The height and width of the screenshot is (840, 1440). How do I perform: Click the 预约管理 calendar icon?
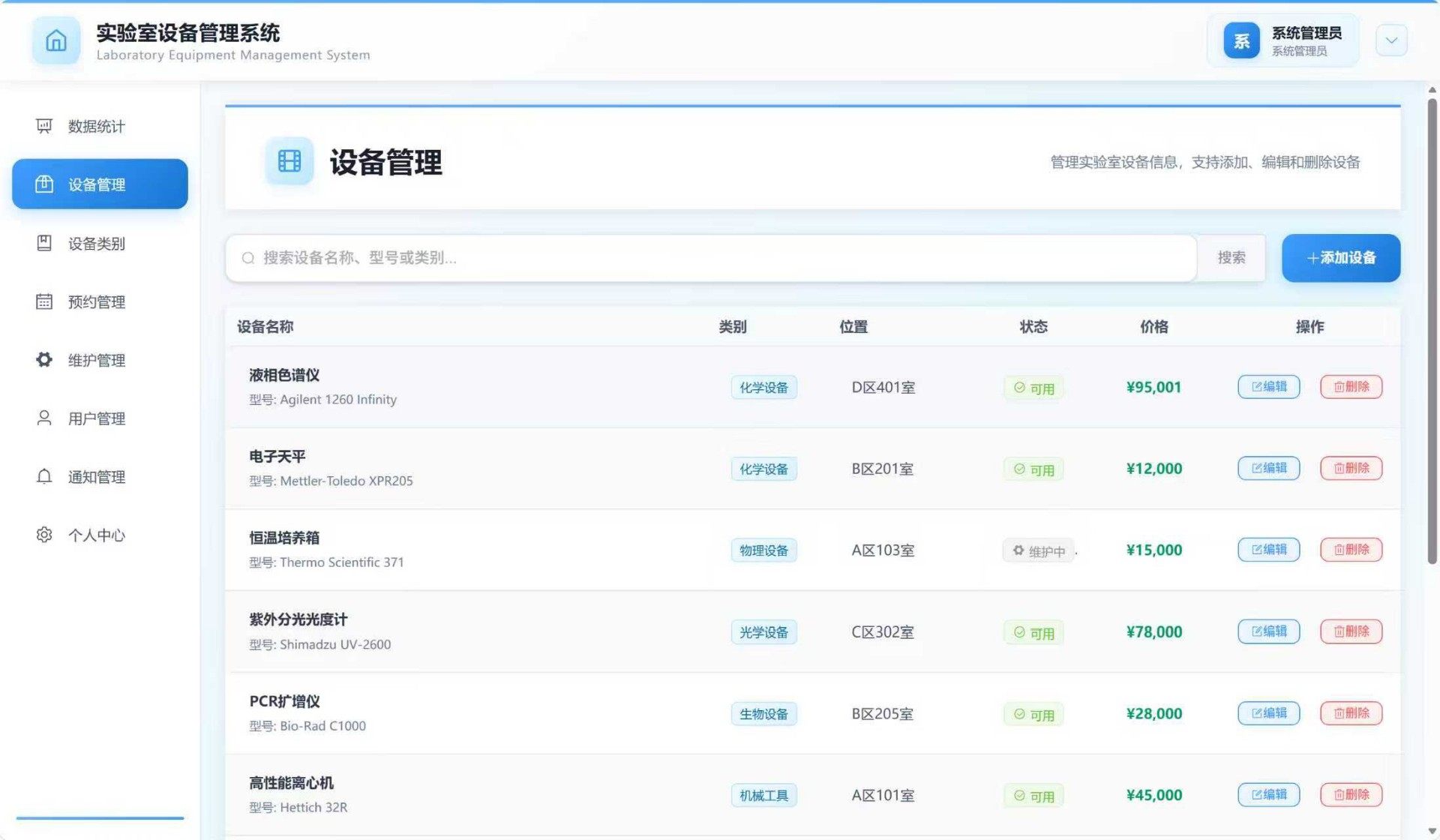click(x=44, y=301)
